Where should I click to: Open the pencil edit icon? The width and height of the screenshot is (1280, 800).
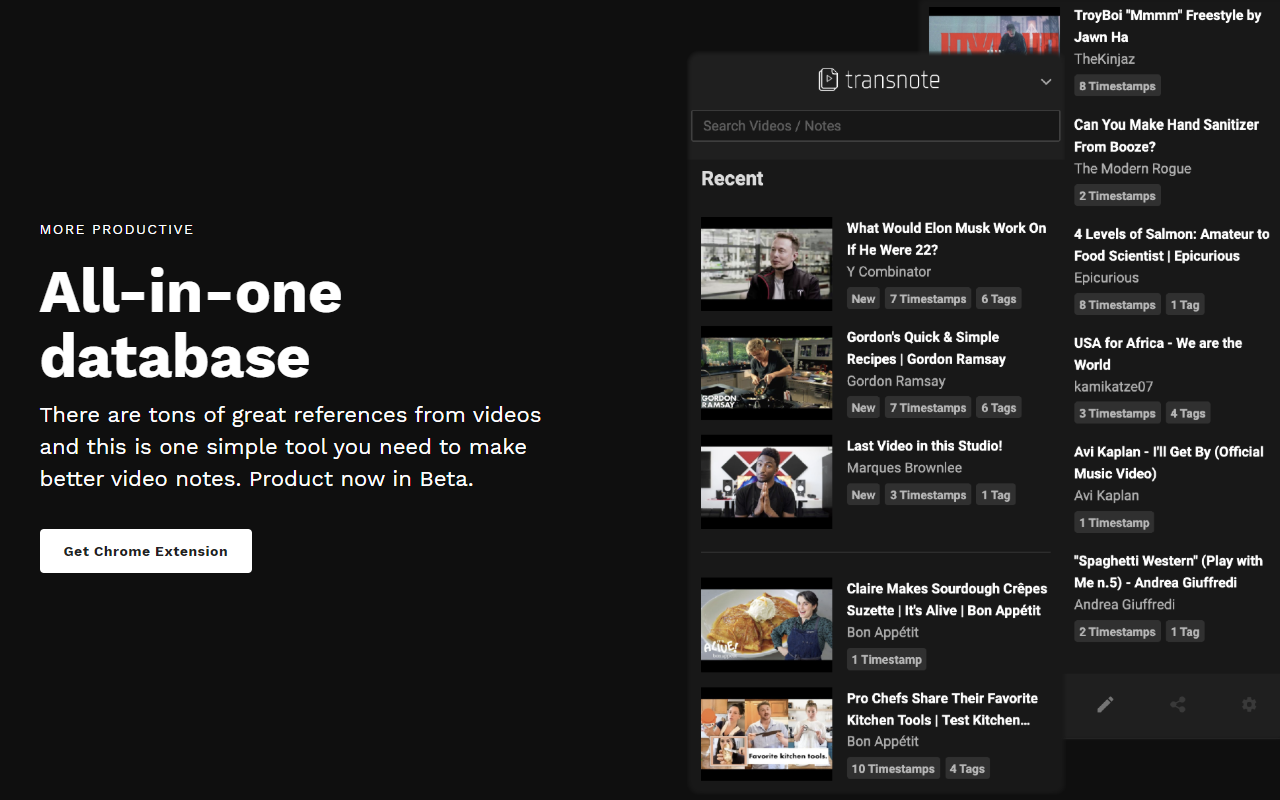(x=1105, y=705)
